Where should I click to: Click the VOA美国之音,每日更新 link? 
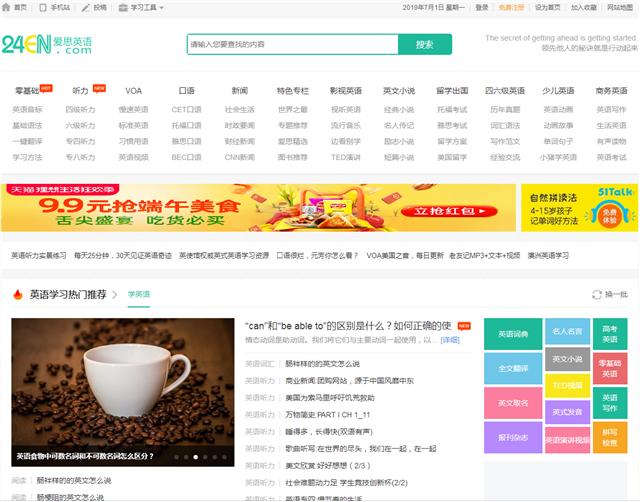[x=405, y=255]
